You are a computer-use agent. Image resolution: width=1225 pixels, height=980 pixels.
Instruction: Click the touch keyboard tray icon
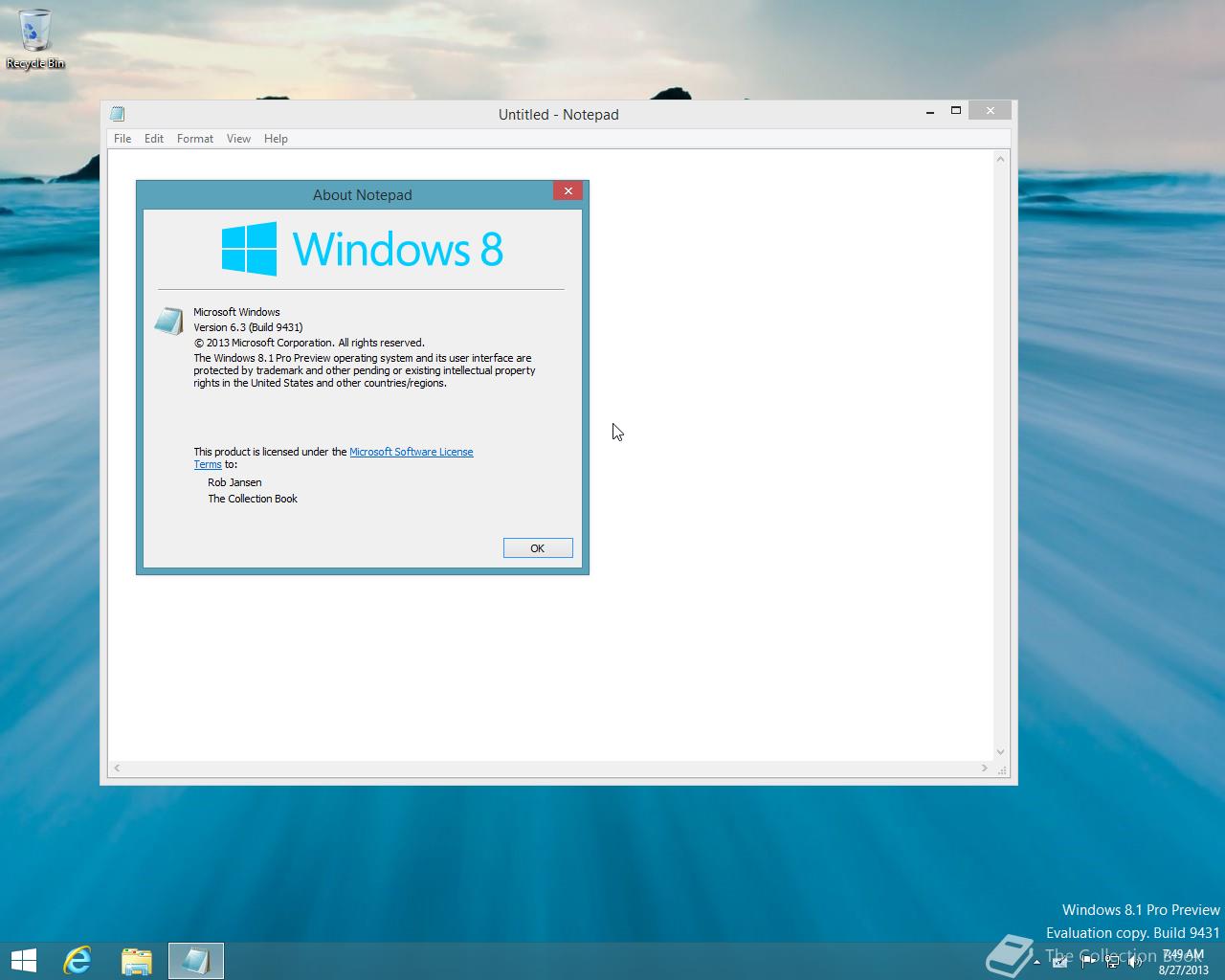1059,962
